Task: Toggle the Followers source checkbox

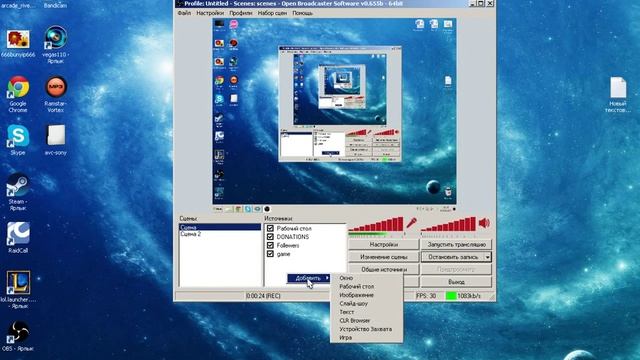Action: [x=270, y=245]
